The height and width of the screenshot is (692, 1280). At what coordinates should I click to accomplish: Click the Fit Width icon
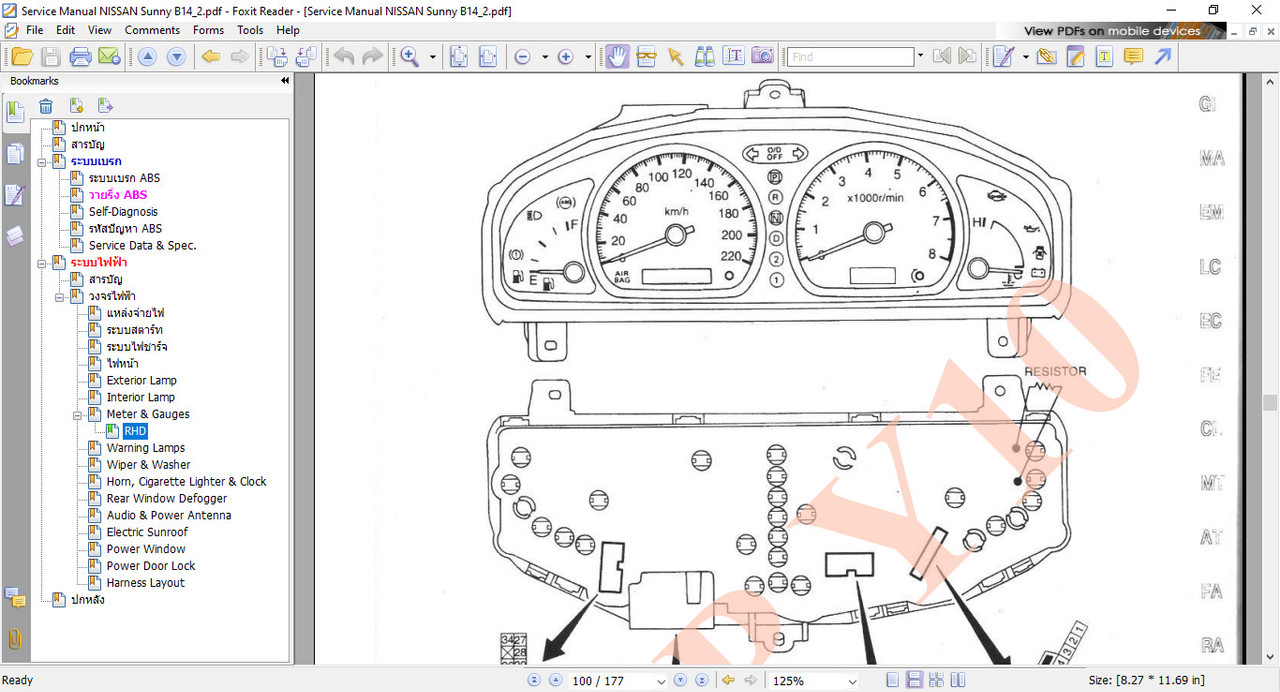click(488, 57)
